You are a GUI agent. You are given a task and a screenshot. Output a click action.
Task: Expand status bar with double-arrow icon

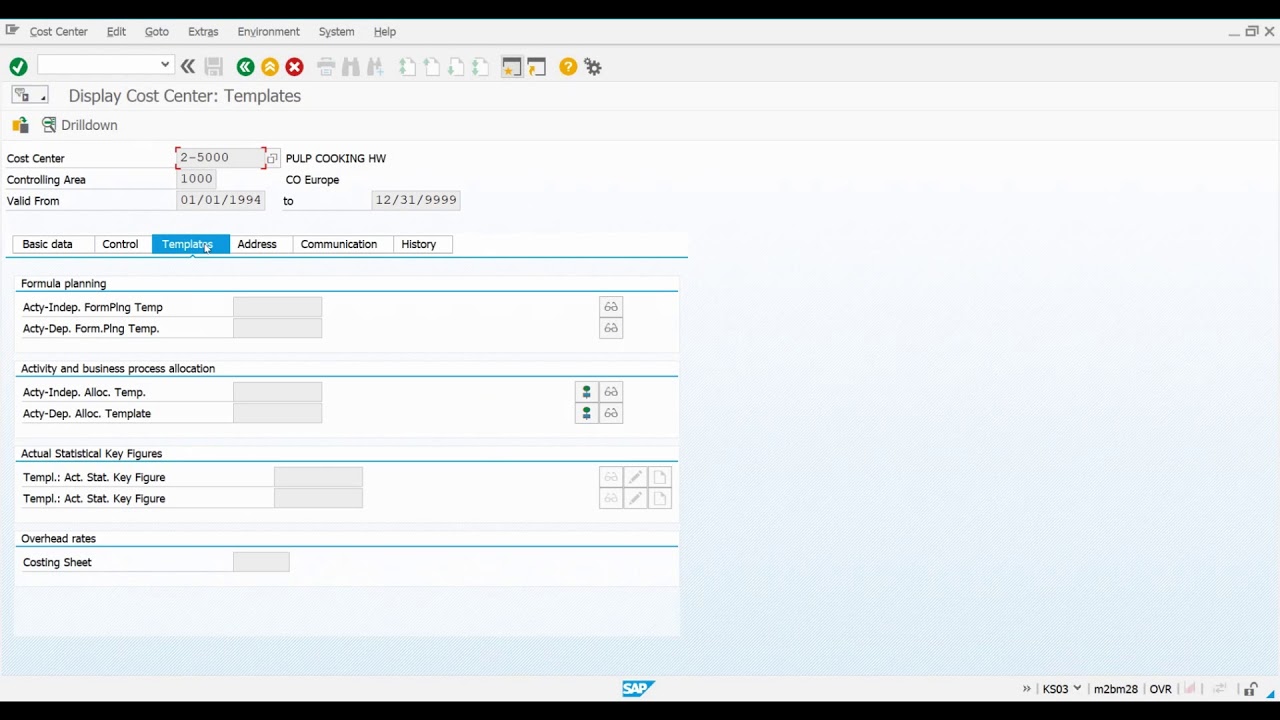pyautogui.click(x=1027, y=689)
